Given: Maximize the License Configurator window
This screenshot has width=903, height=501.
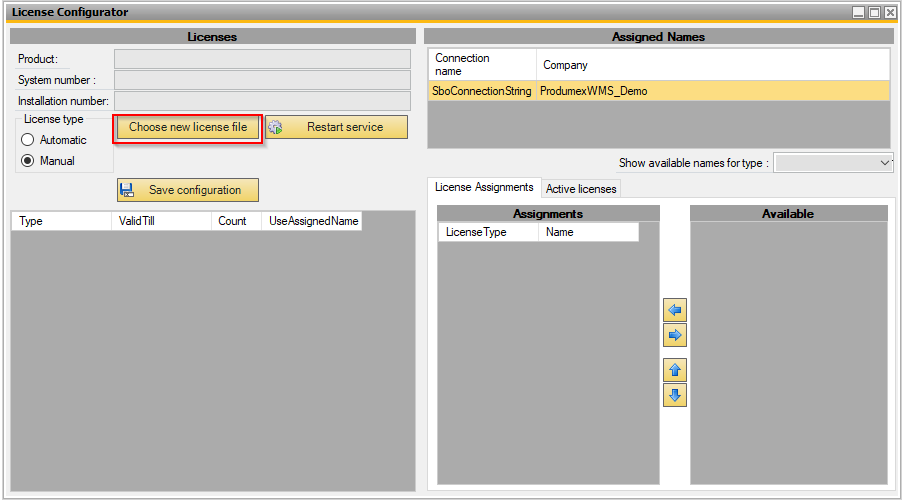Looking at the screenshot, I should tap(874, 12).
